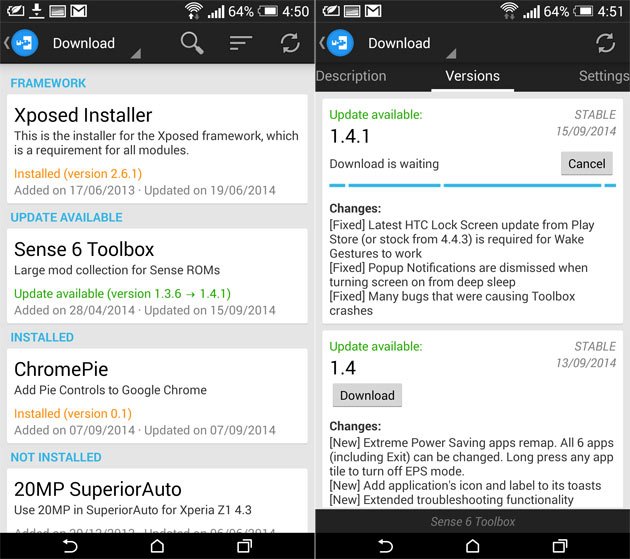Tap refresh icon on Versions screen
Screen dimensions: 630x559
pyautogui.click(x=605, y=43)
